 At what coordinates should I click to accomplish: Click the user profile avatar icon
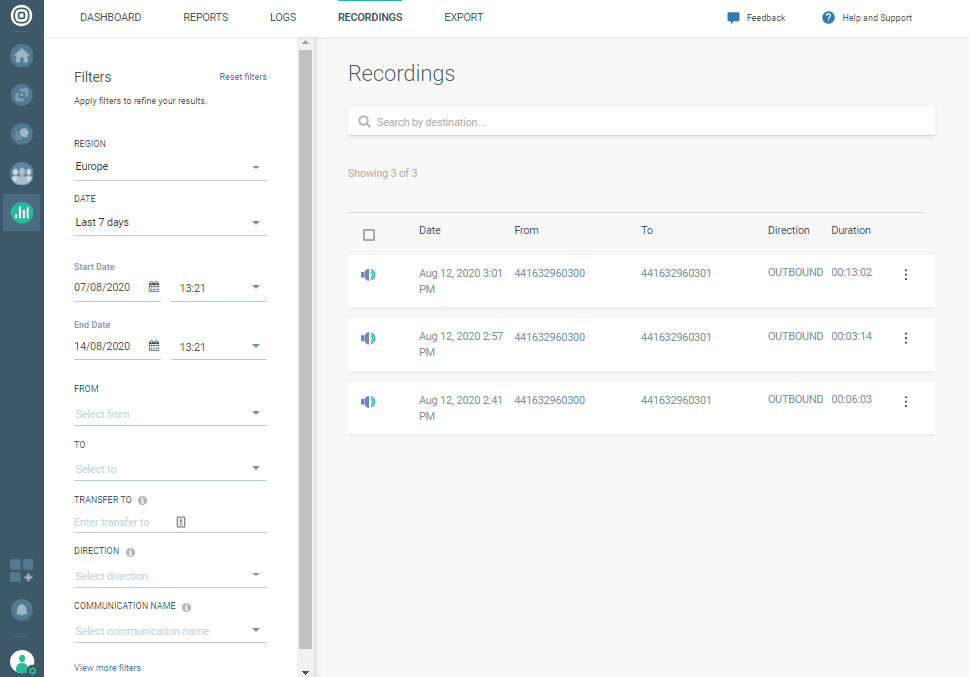coord(21,661)
